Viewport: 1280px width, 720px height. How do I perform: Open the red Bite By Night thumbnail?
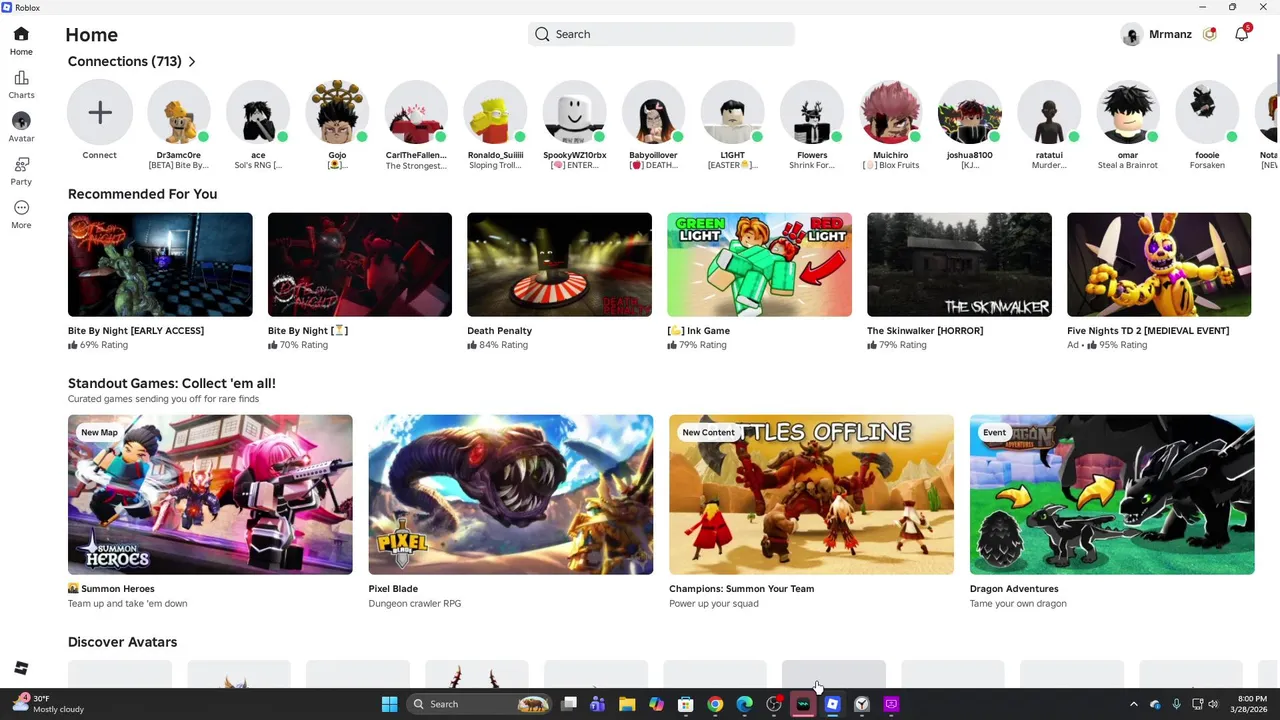(x=360, y=264)
